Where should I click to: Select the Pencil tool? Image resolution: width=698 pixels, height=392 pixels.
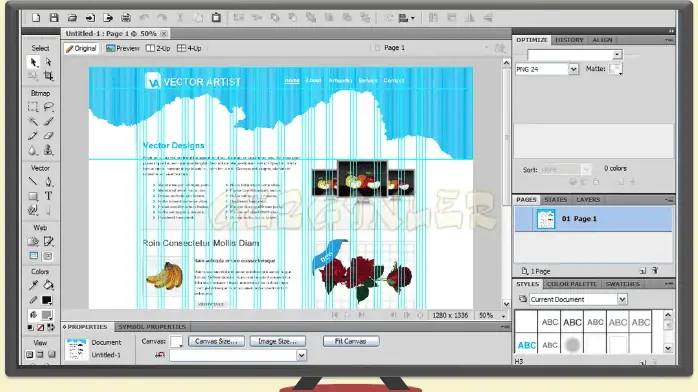(x=33, y=136)
